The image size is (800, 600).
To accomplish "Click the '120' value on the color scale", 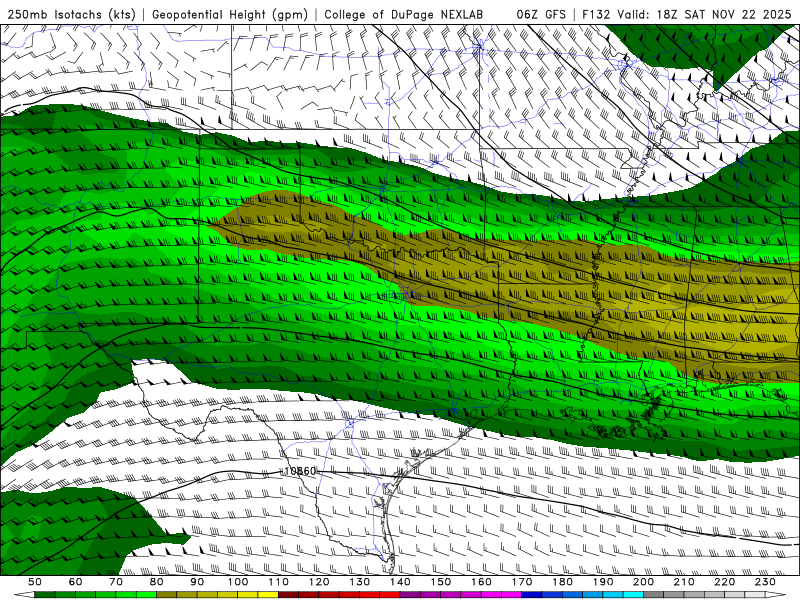I will [x=319, y=582].
